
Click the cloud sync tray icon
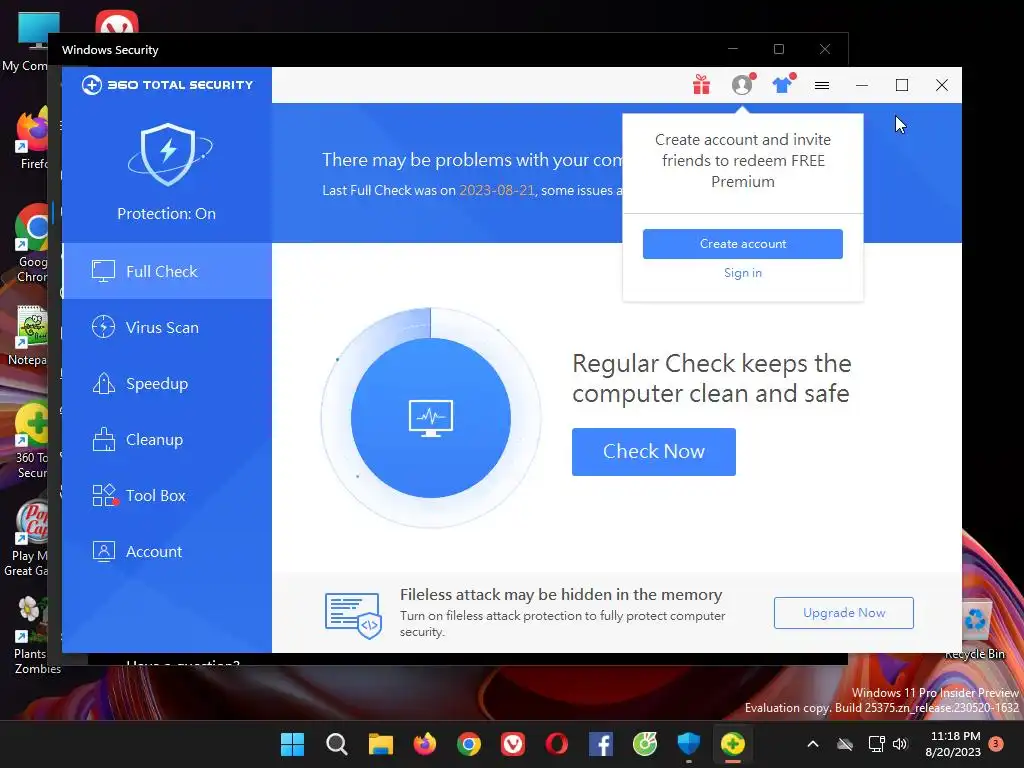845,744
